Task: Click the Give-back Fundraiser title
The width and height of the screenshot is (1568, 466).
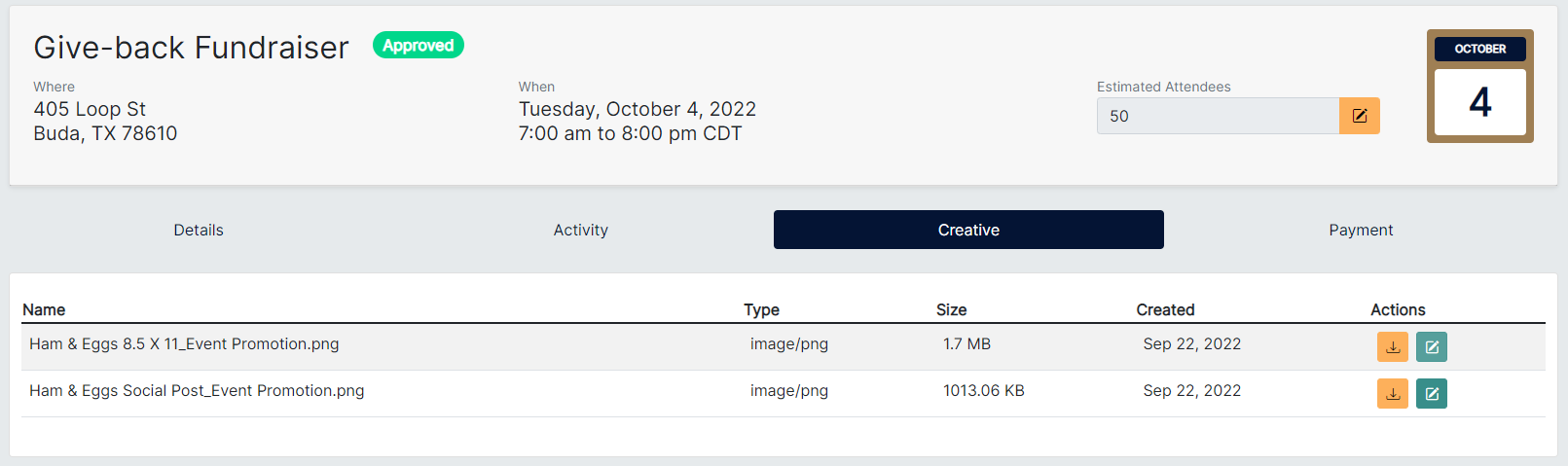Action: point(191,48)
